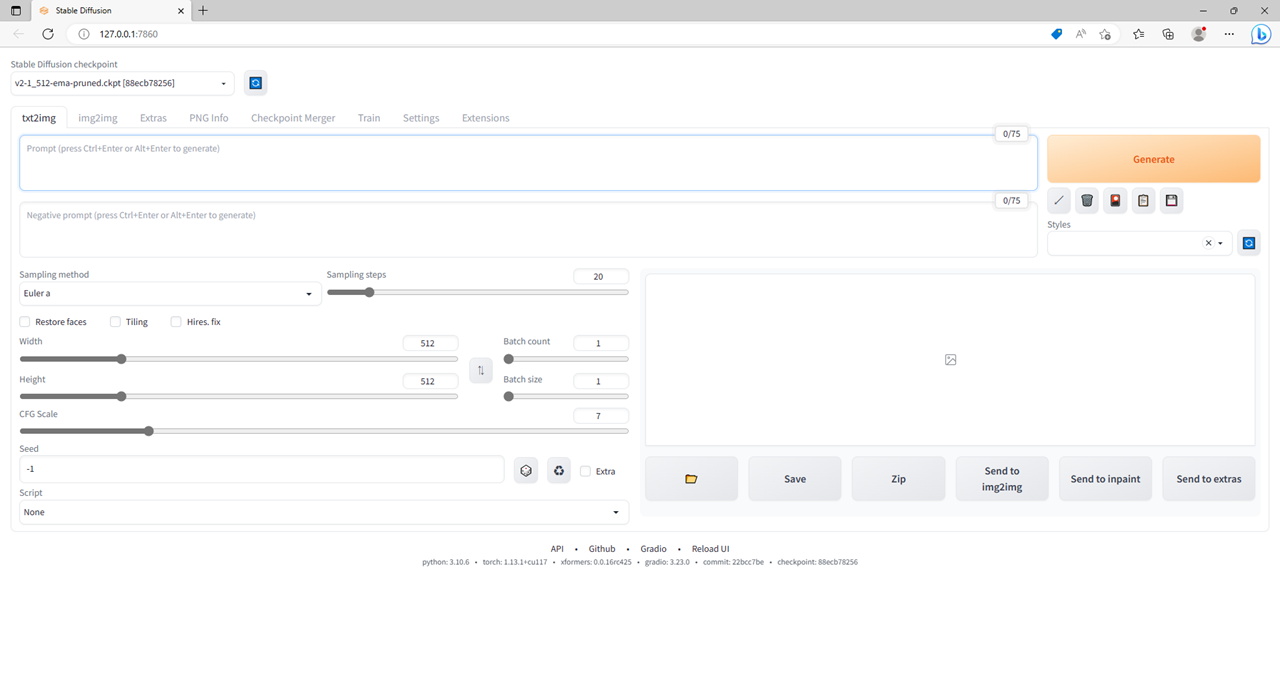Open the Settings tab
Screen dimensions: 1280x694
[x=421, y=118]
